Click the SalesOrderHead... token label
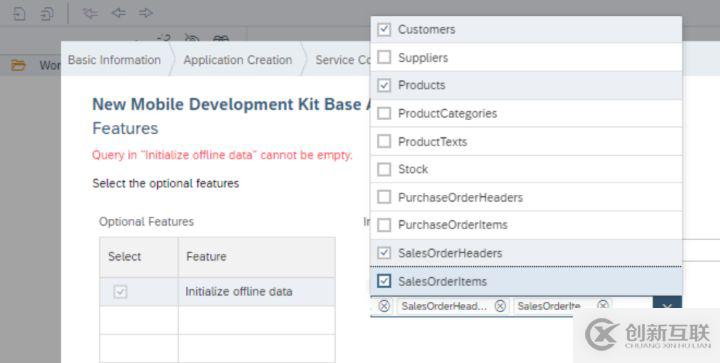 coord(444,306)
